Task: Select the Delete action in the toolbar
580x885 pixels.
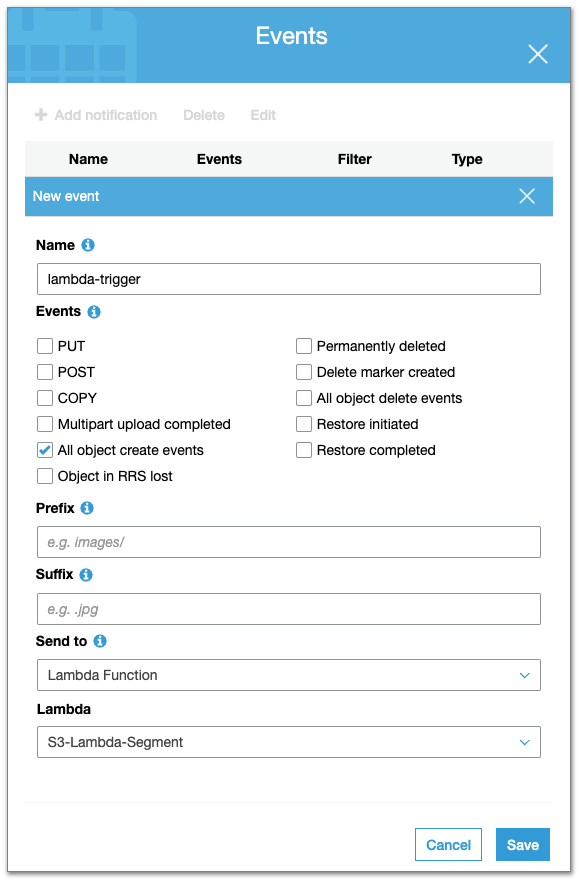Action: 203,115
